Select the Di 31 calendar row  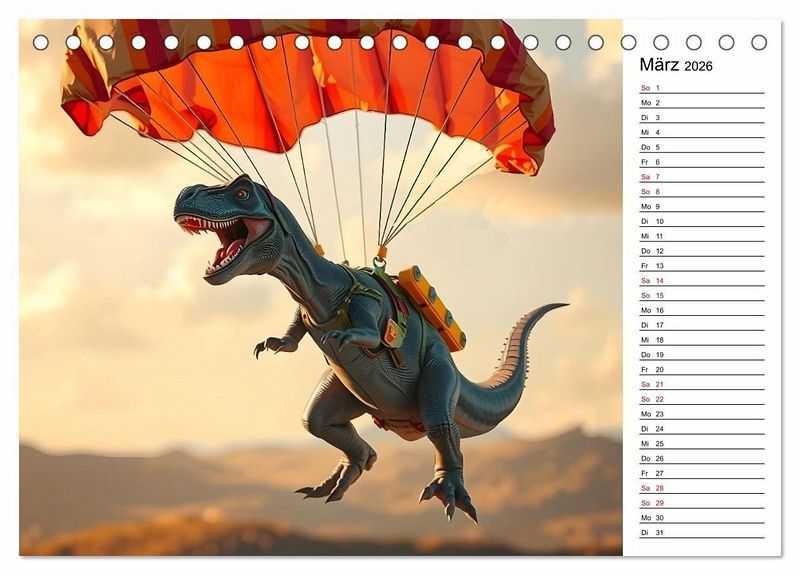701,532
